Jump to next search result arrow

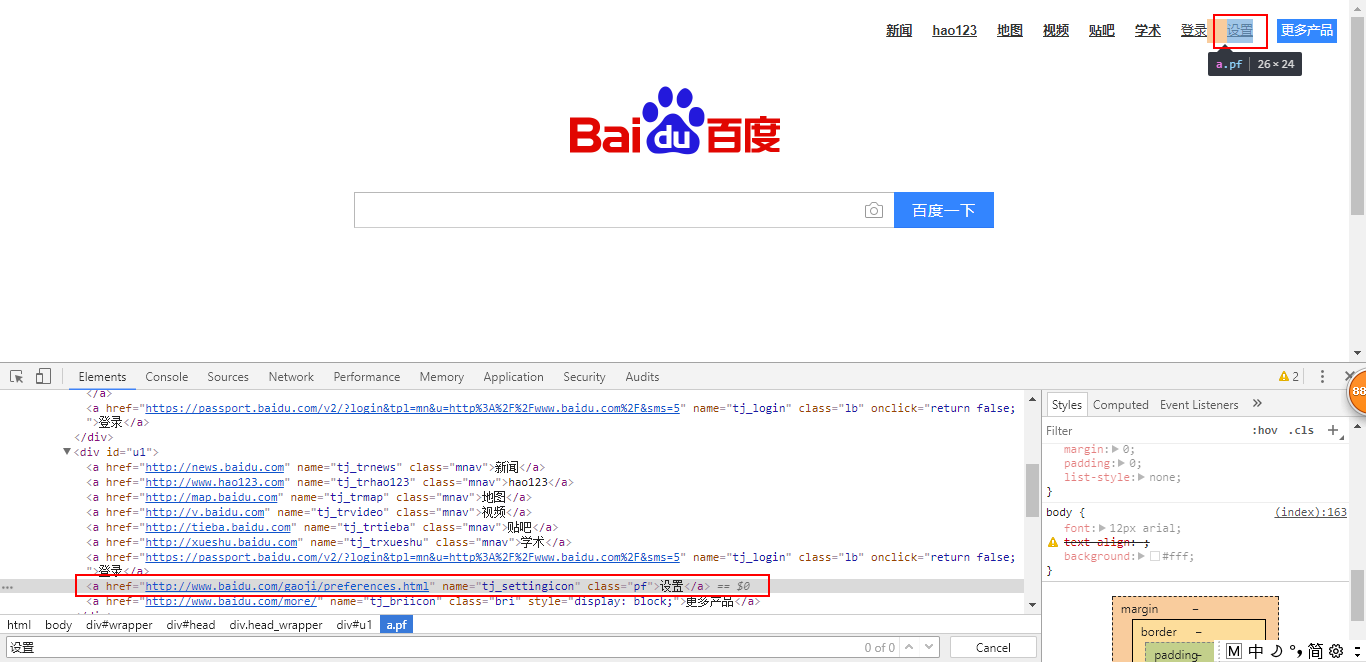point(930,647)
